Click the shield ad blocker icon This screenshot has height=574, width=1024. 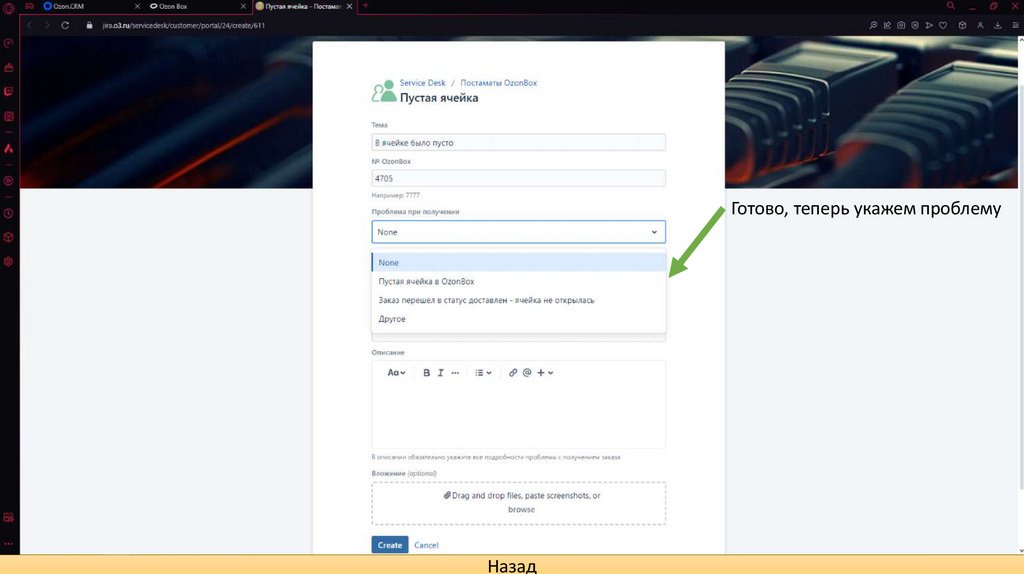(915, 25)
